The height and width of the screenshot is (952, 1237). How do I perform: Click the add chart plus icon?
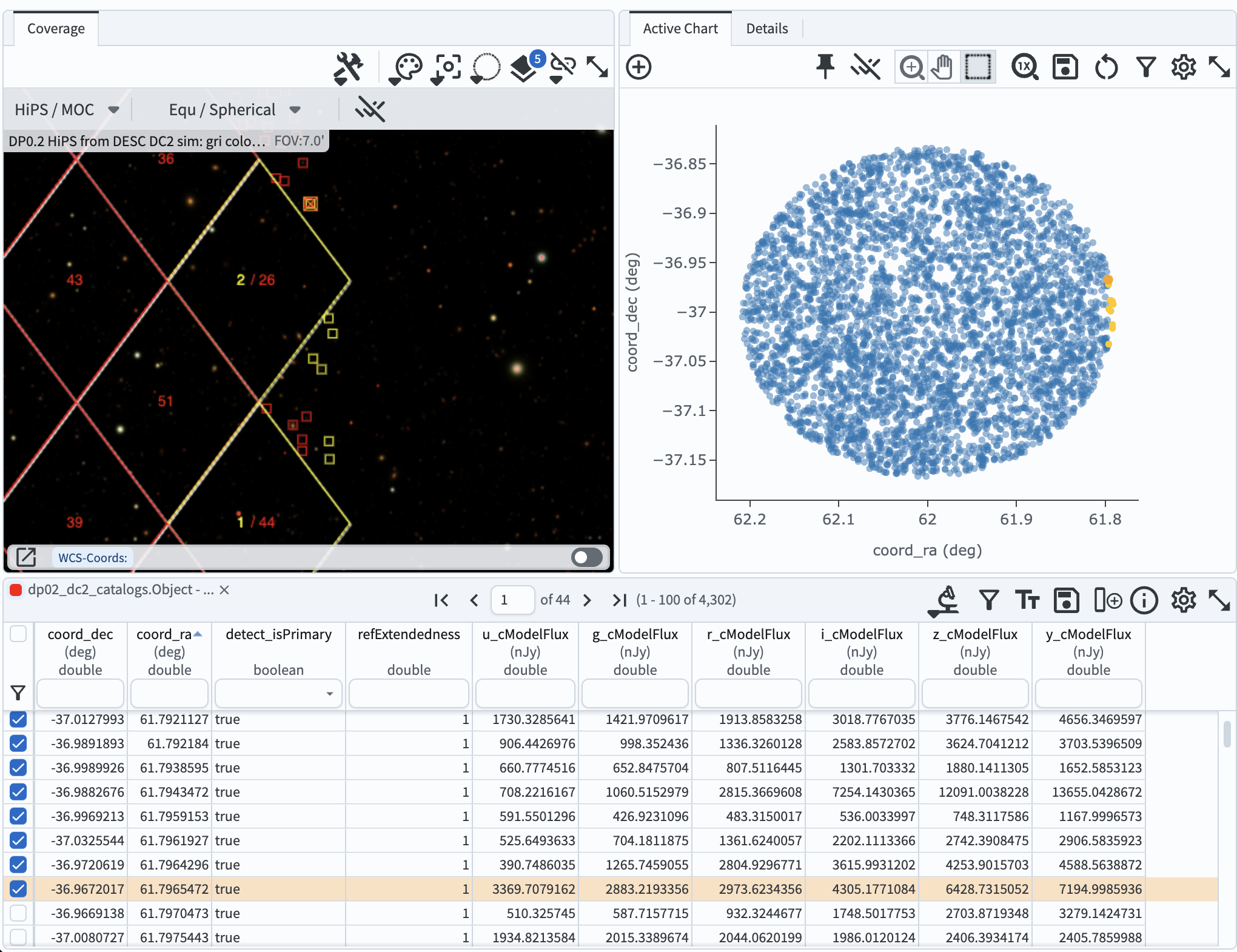[639, 67]
